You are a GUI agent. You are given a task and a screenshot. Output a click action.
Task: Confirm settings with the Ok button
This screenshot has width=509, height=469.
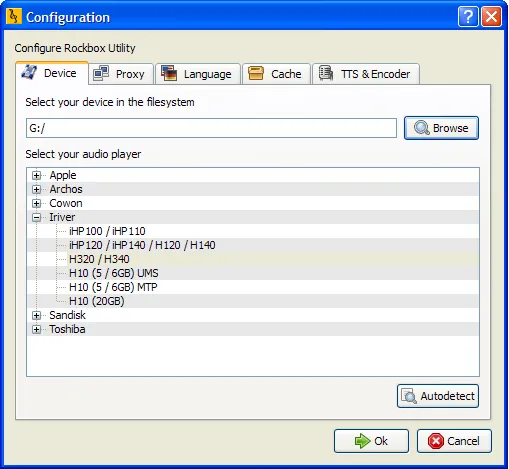(x=371, y=441)
